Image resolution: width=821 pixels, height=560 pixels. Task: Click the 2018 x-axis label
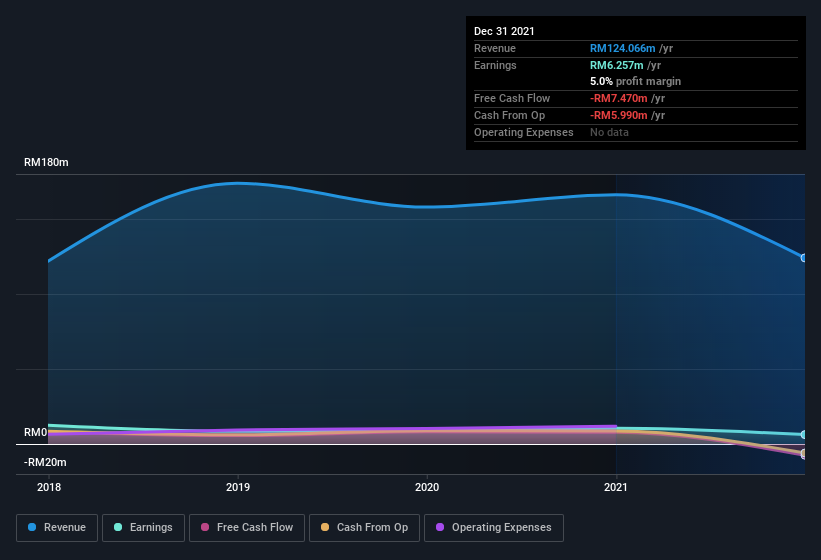pos(49,487)
